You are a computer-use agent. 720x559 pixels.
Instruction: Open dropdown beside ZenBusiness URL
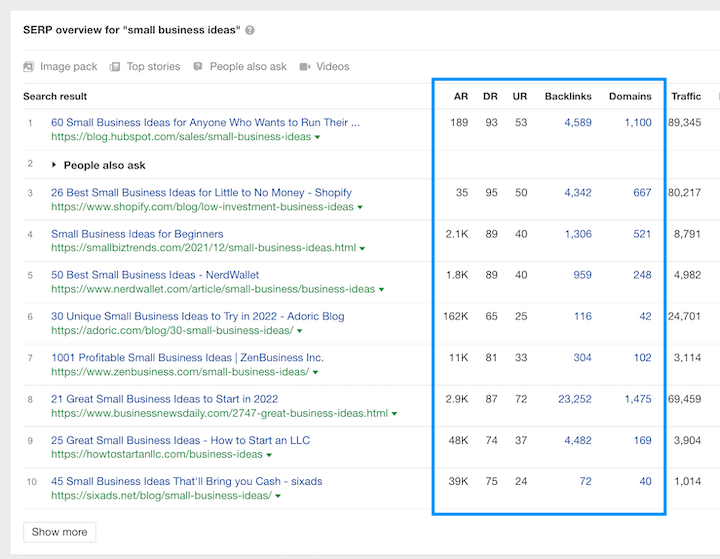pyautogui.click(x=315, y=372)
